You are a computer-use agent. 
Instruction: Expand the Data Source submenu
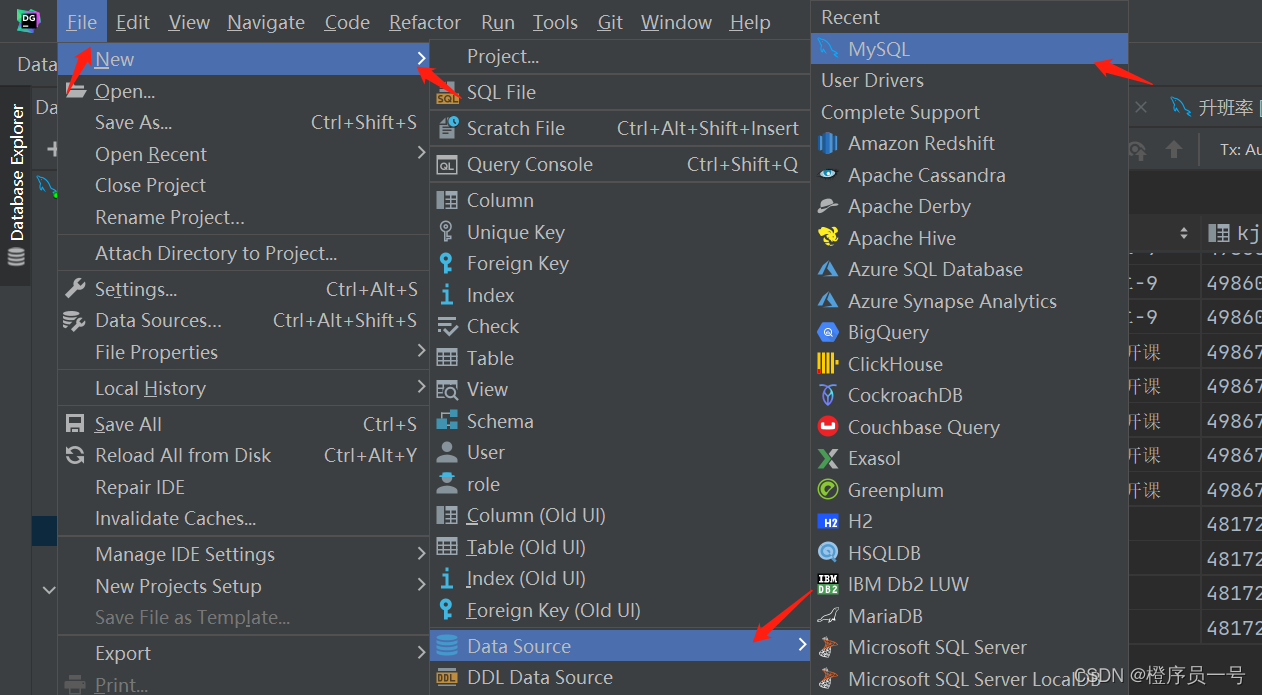point(620,646)
